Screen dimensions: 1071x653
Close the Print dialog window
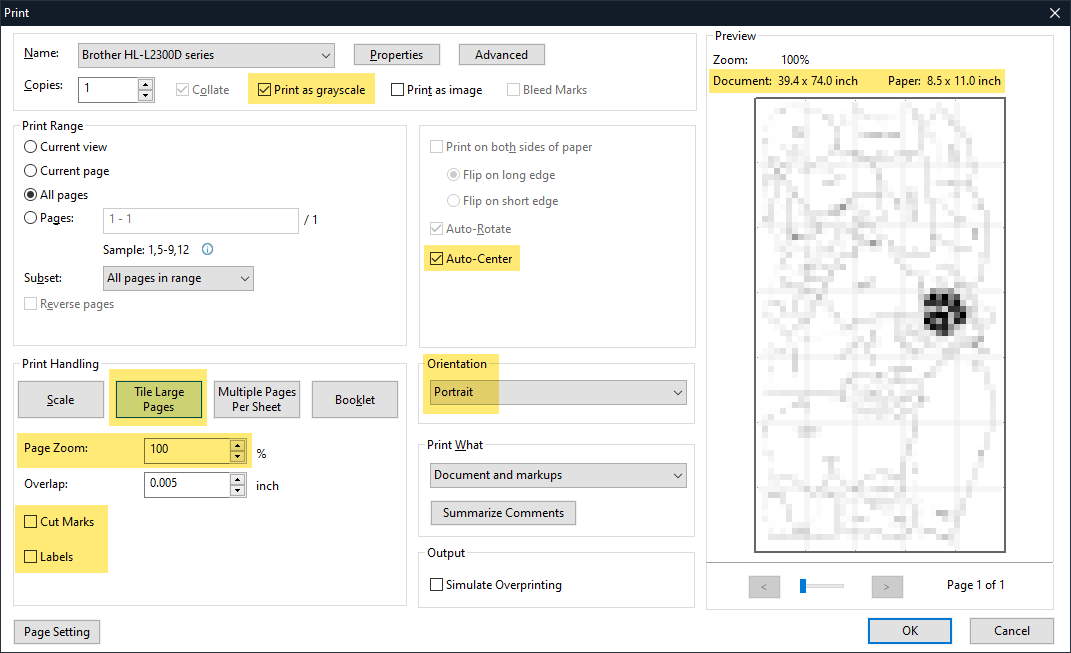[1054, 12]
